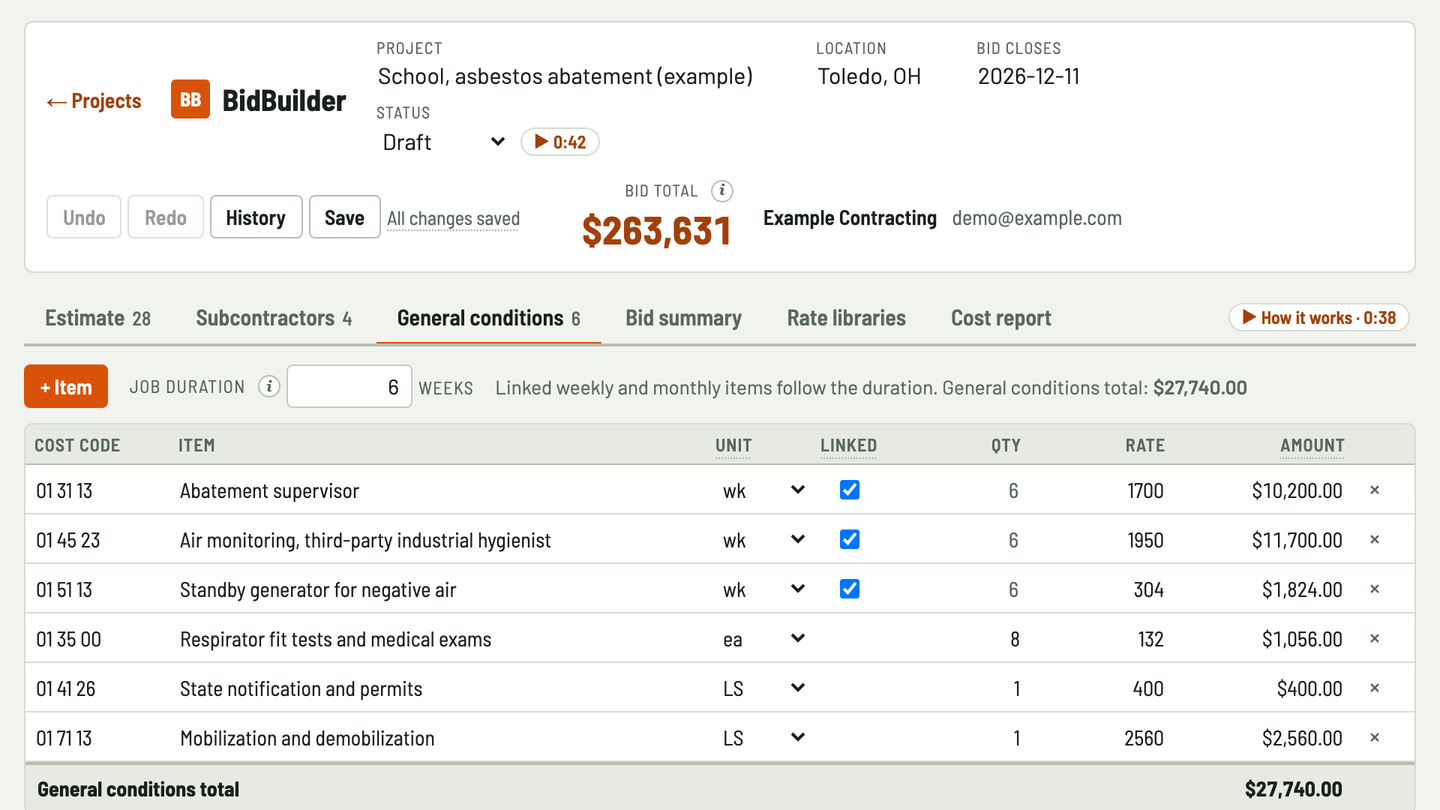This screenshot has height=810, width=1440.
Task: Open unit dropdown for Abatement supervisor
Action: pos(763,490)
